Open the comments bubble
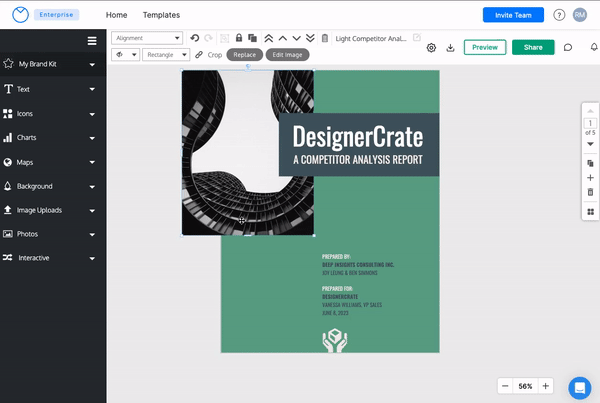 568,47
